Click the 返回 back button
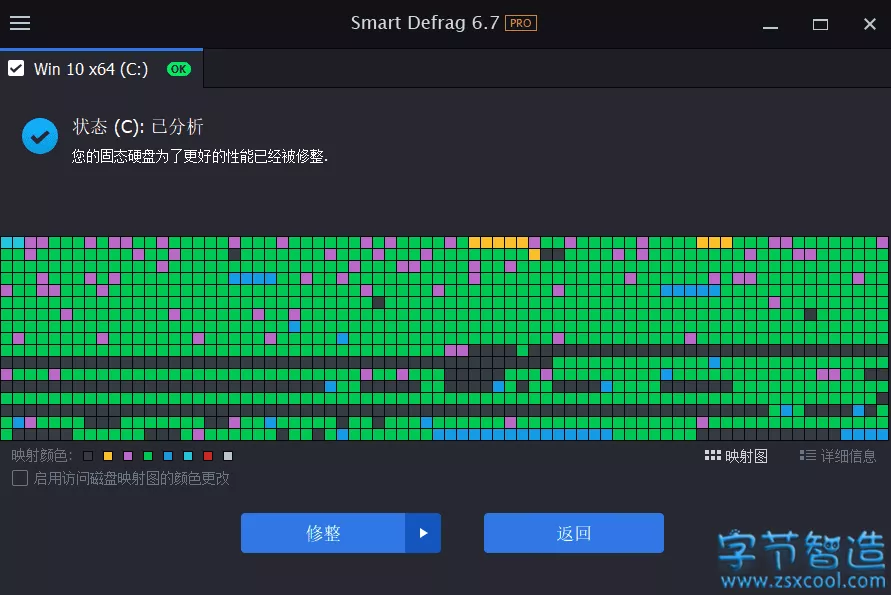 tap(573, 533)
